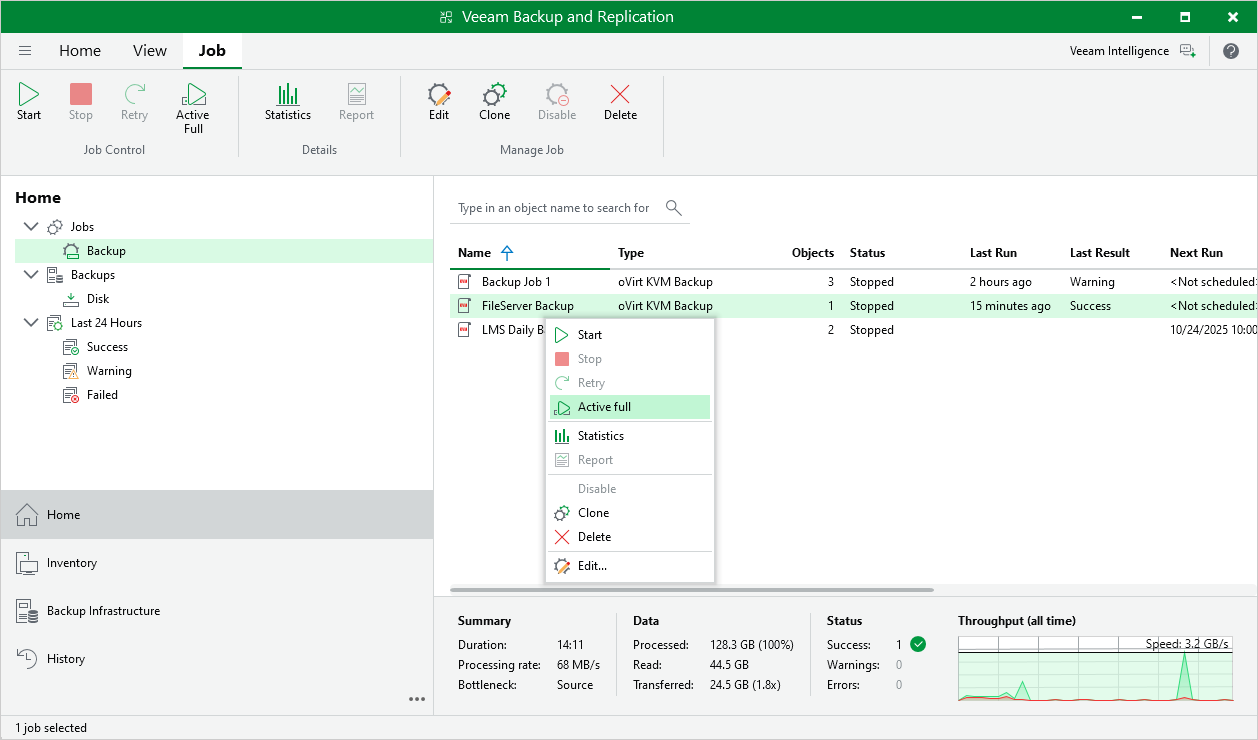Click the Success result of FileServer Backup
The height and width of the screenshot is (740, 1258).
pyautogui.click(x=1090, y=306)
